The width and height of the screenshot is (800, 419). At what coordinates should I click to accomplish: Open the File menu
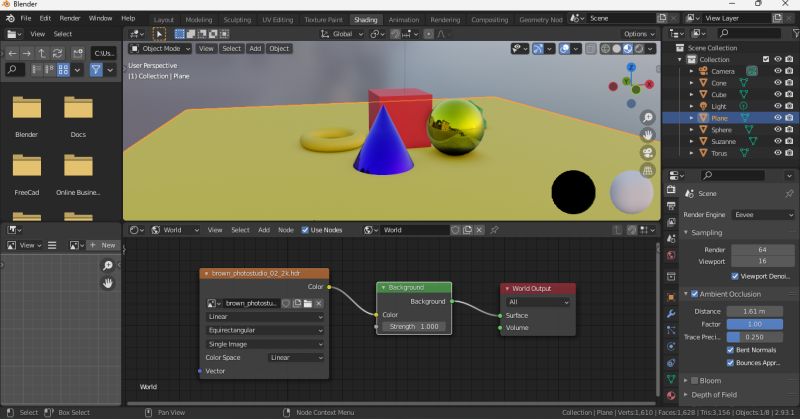pos(26,18)
